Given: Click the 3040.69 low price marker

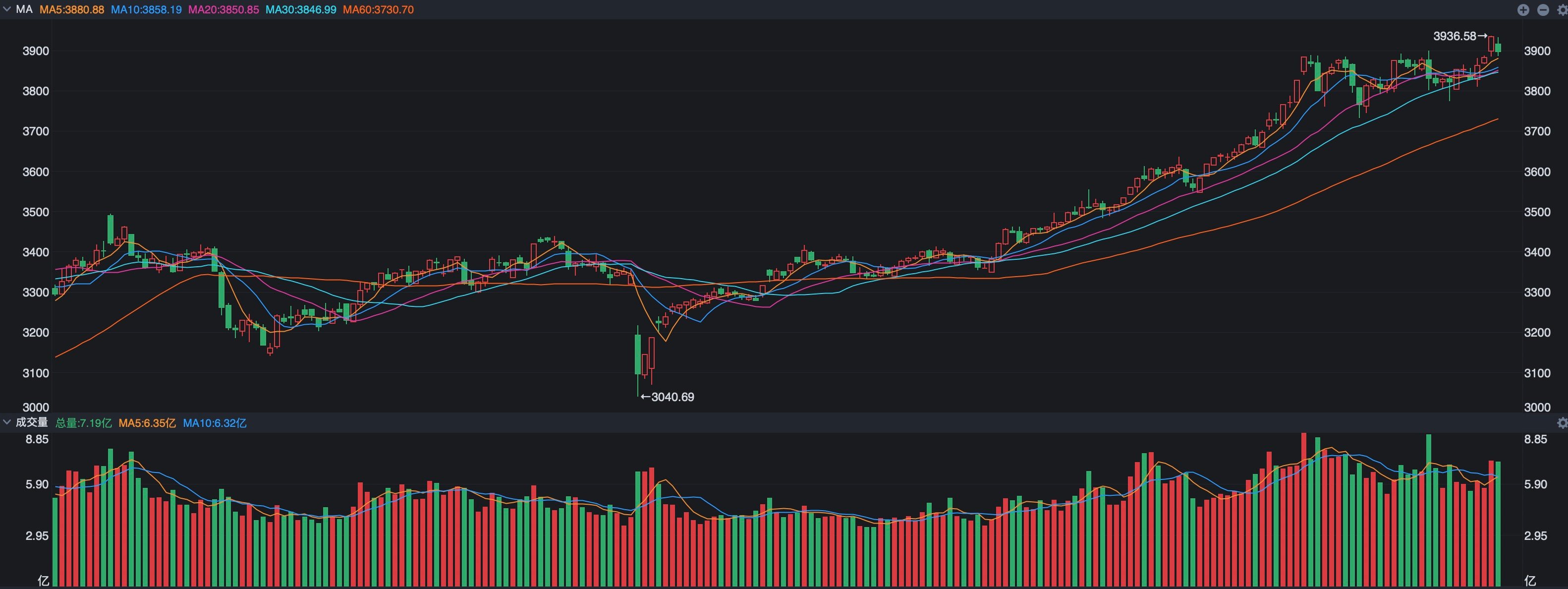Looking at the screenshot, I should tap(672, 397).
